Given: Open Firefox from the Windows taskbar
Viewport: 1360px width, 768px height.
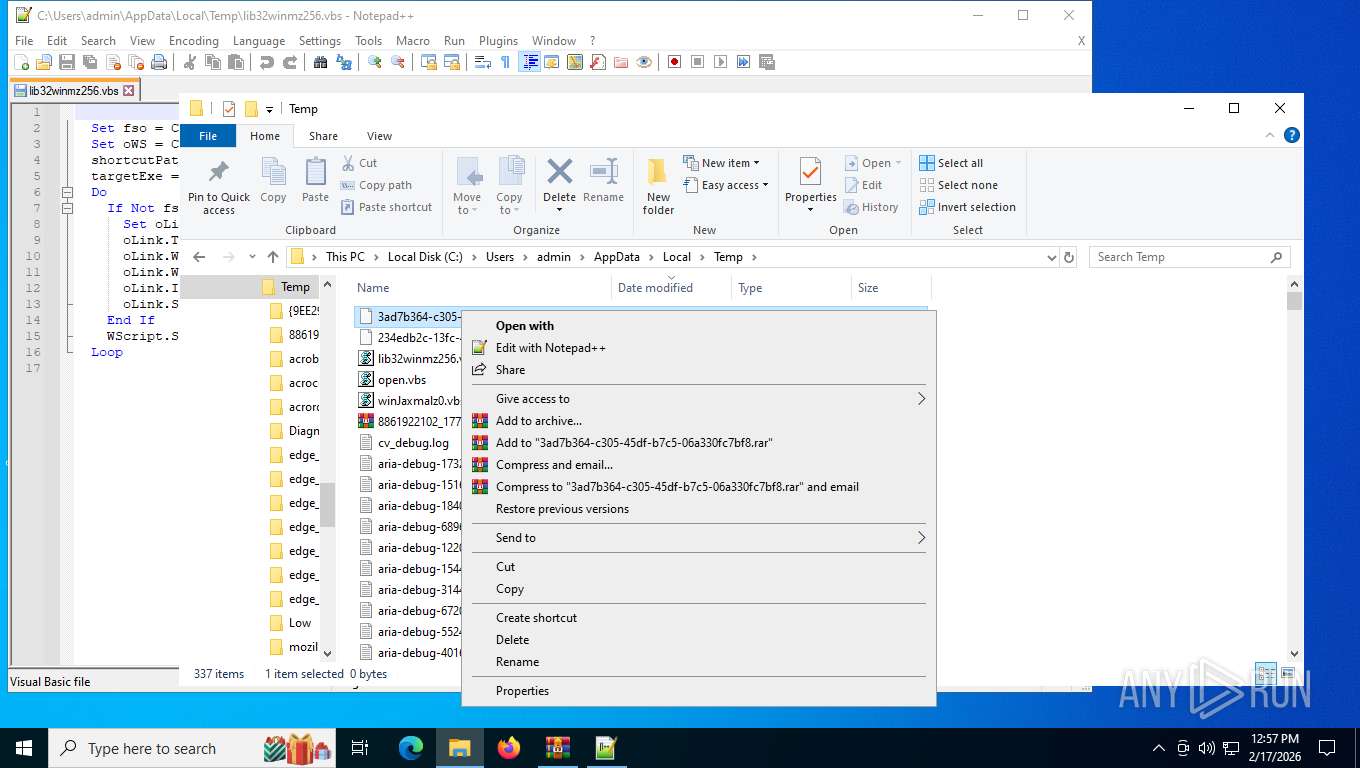Looking at the screenshot, I should tap(509, 747).
